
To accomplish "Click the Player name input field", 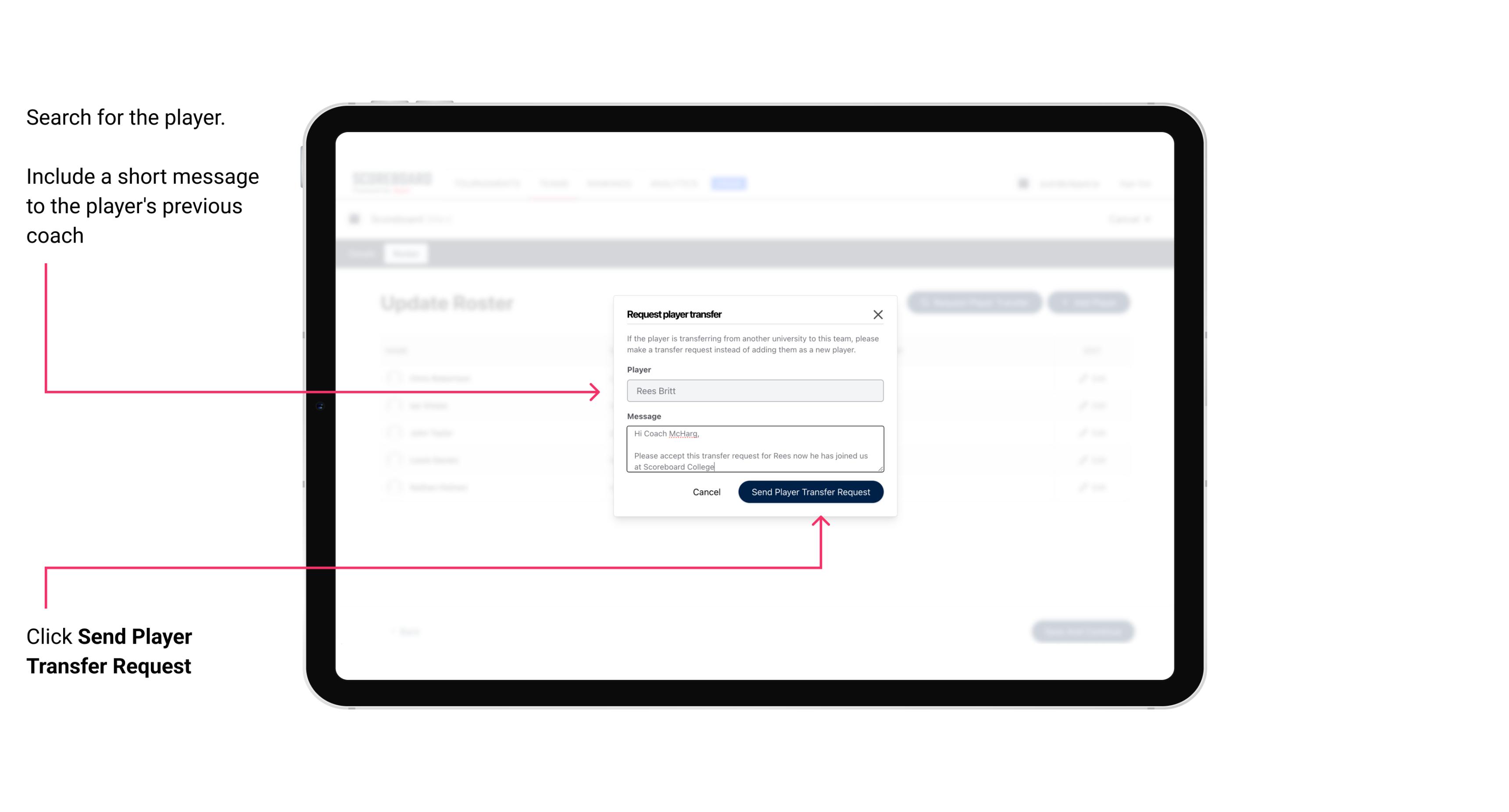I will click(755, 391).
